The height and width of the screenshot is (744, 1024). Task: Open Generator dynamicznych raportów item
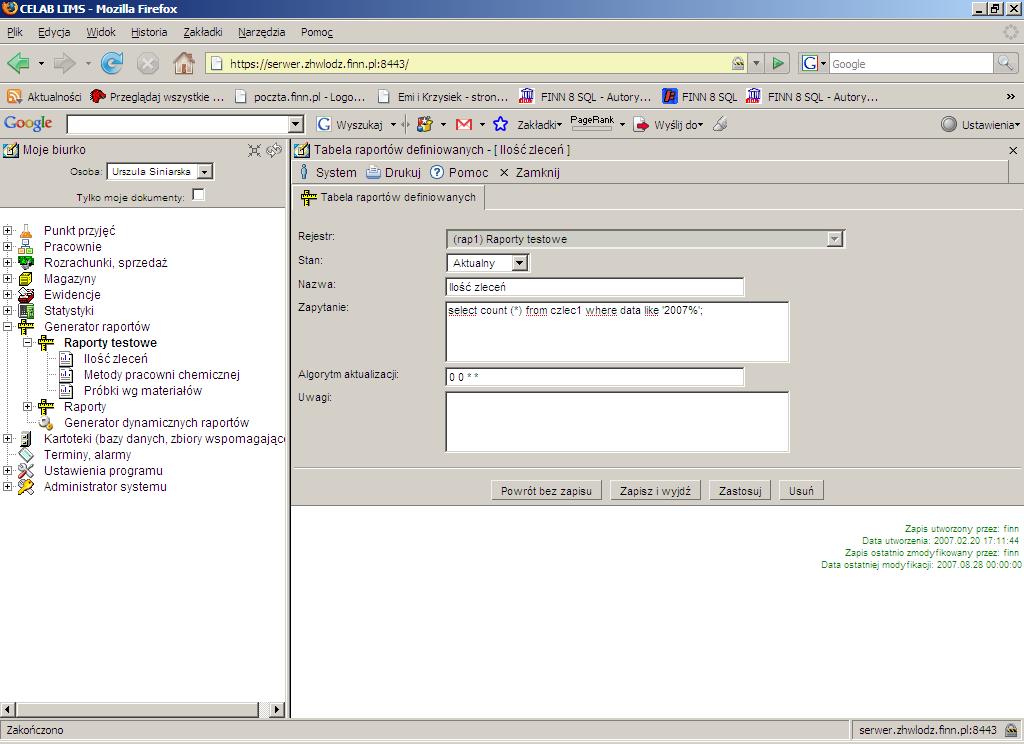click(x=156, y=423)
